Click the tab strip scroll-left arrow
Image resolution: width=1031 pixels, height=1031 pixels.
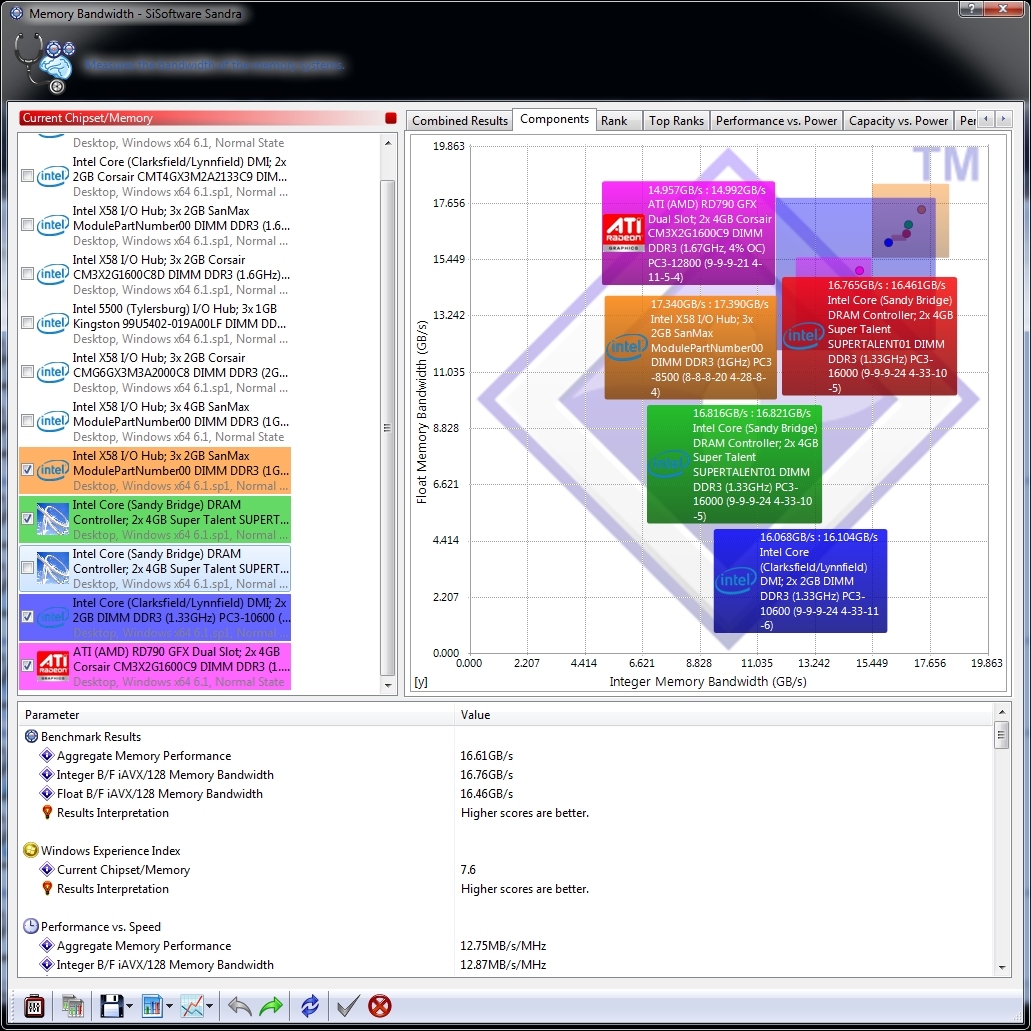coord(986,119)
